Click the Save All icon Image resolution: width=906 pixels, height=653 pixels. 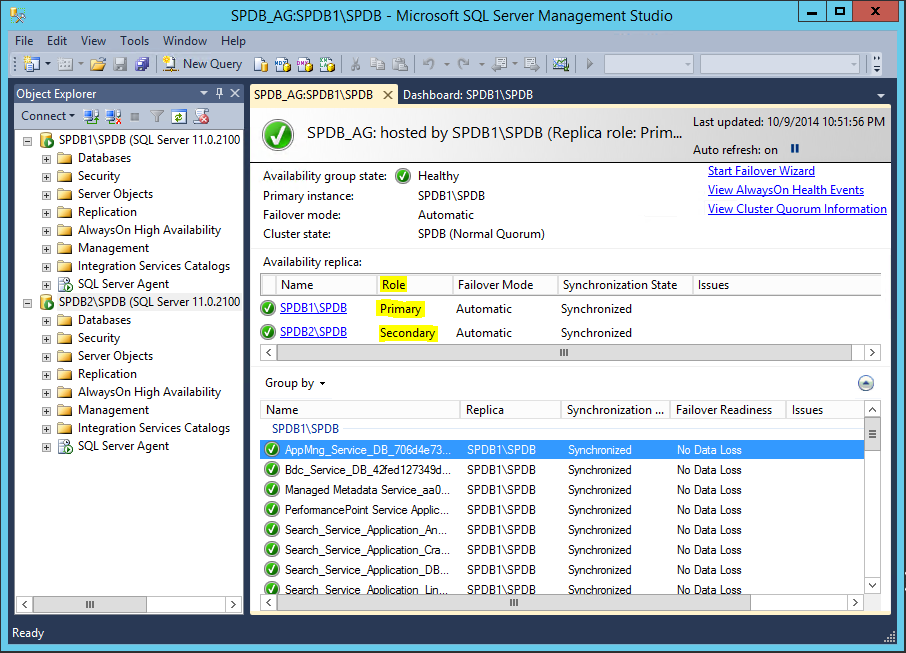point(142,64)
